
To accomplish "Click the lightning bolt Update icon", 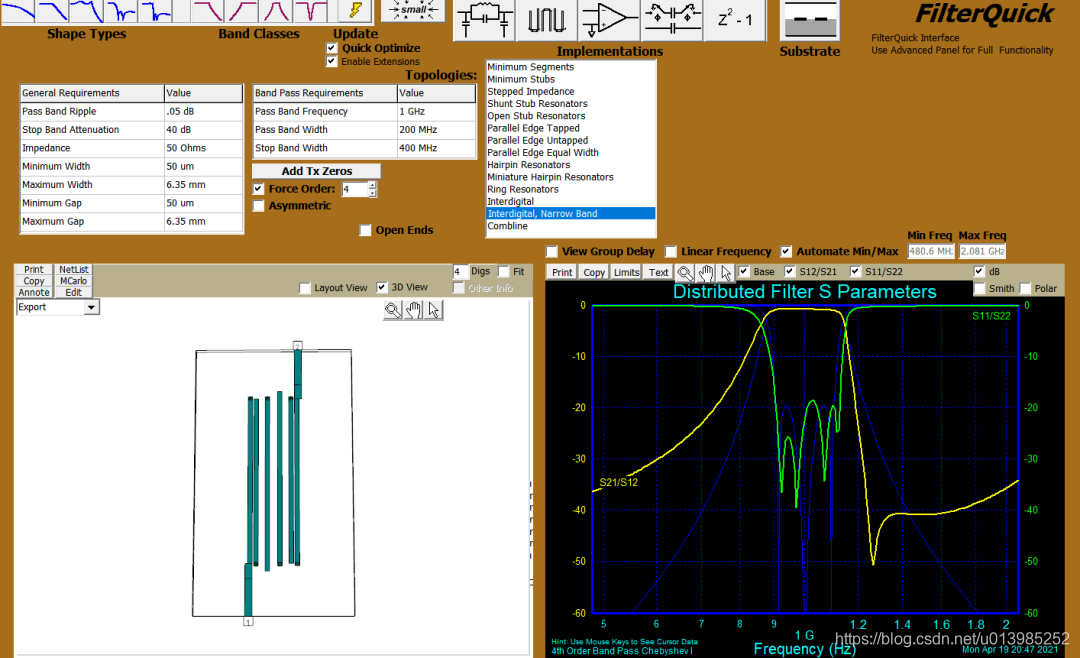I will click(355, 11).
